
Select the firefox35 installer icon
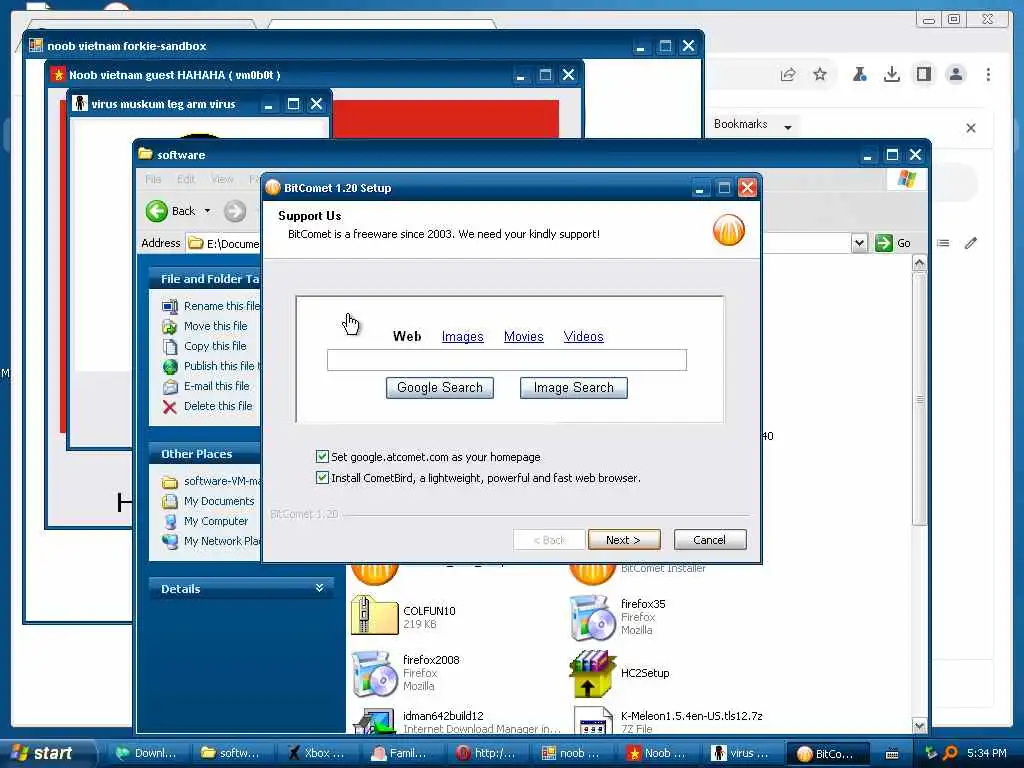coord(592,617)
